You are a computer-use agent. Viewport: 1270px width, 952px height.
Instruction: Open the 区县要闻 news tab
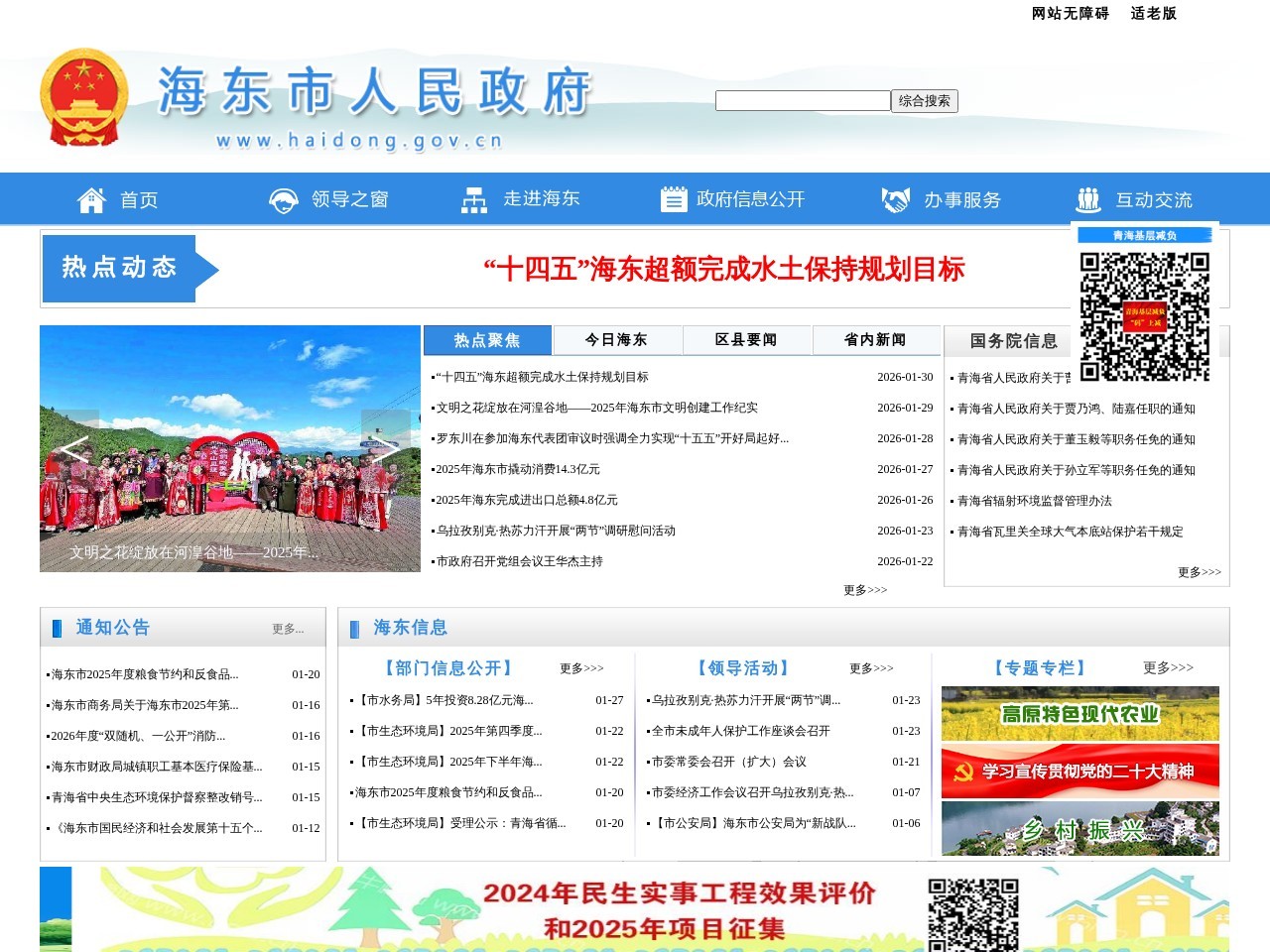coord(747,339)
